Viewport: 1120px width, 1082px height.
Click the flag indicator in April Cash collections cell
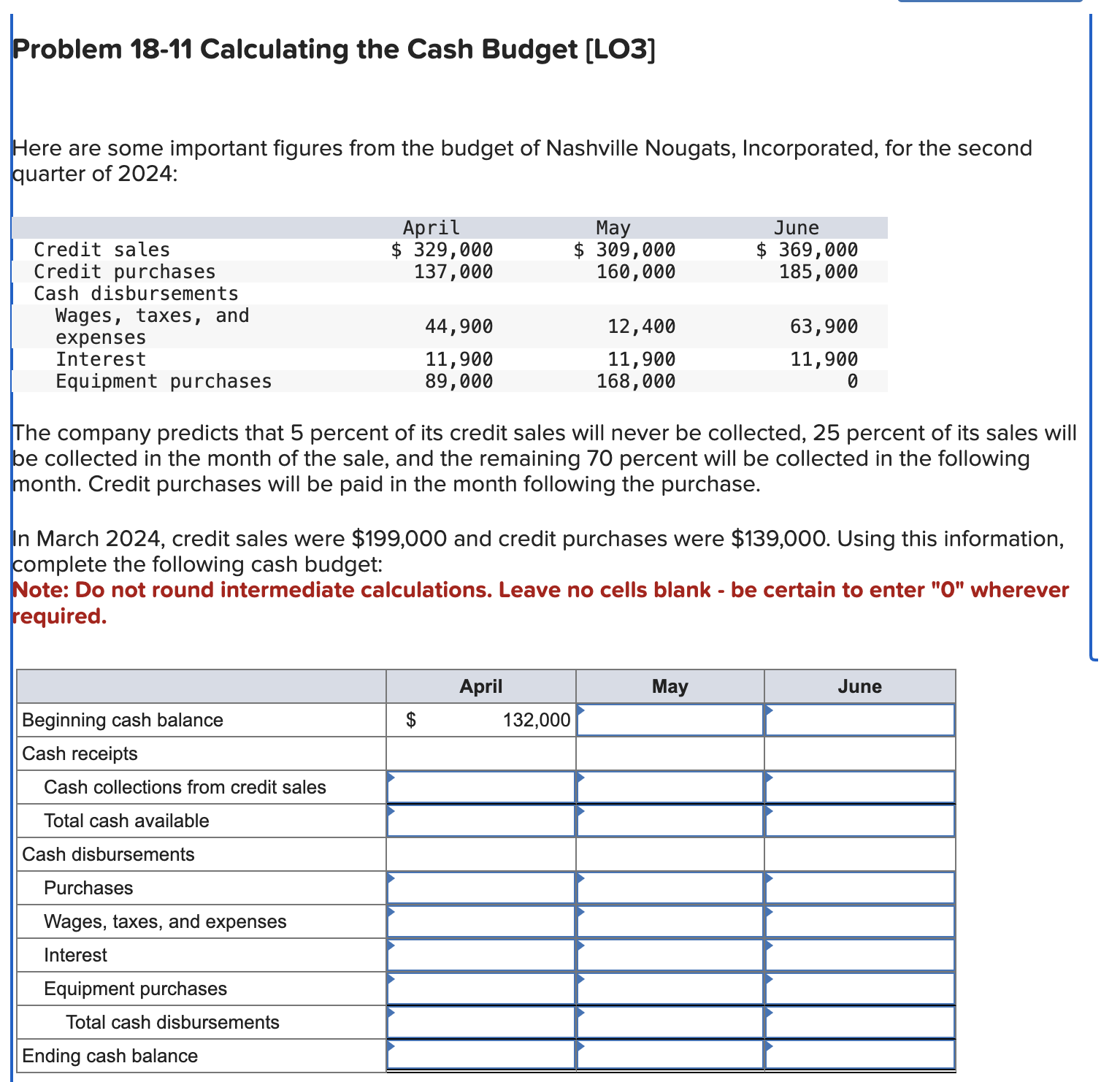[x=391, y=777]
